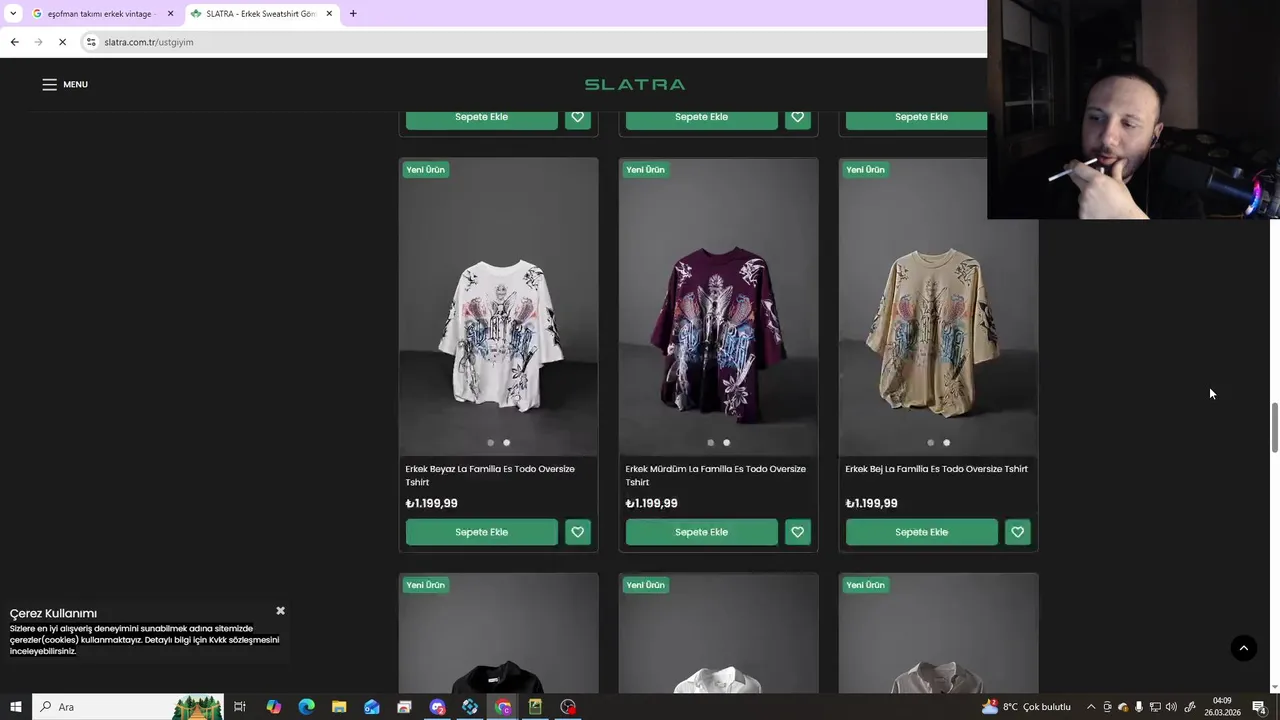The height and width of the screenshot is (720, 1280).
Task: Open the maroon La Familia tshirt image
Action: click(x=718, y=306)
